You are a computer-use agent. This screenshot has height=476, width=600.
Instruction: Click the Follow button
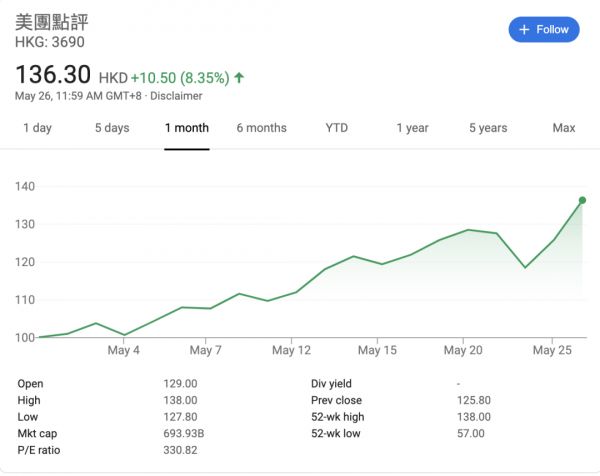[x=544, y=30]
